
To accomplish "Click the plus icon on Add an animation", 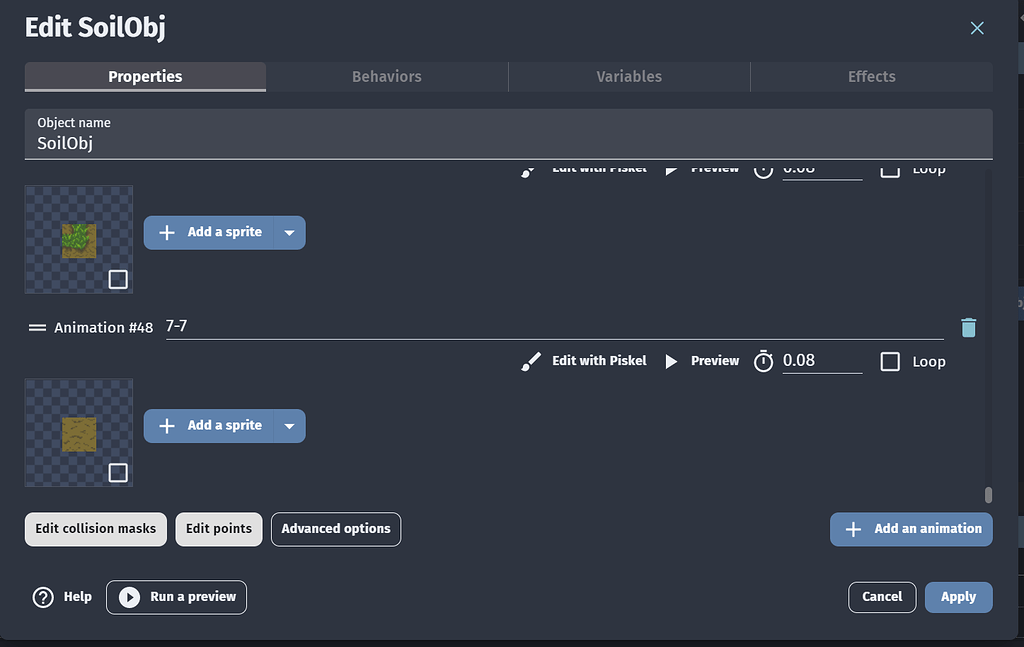I will [855, 529].
